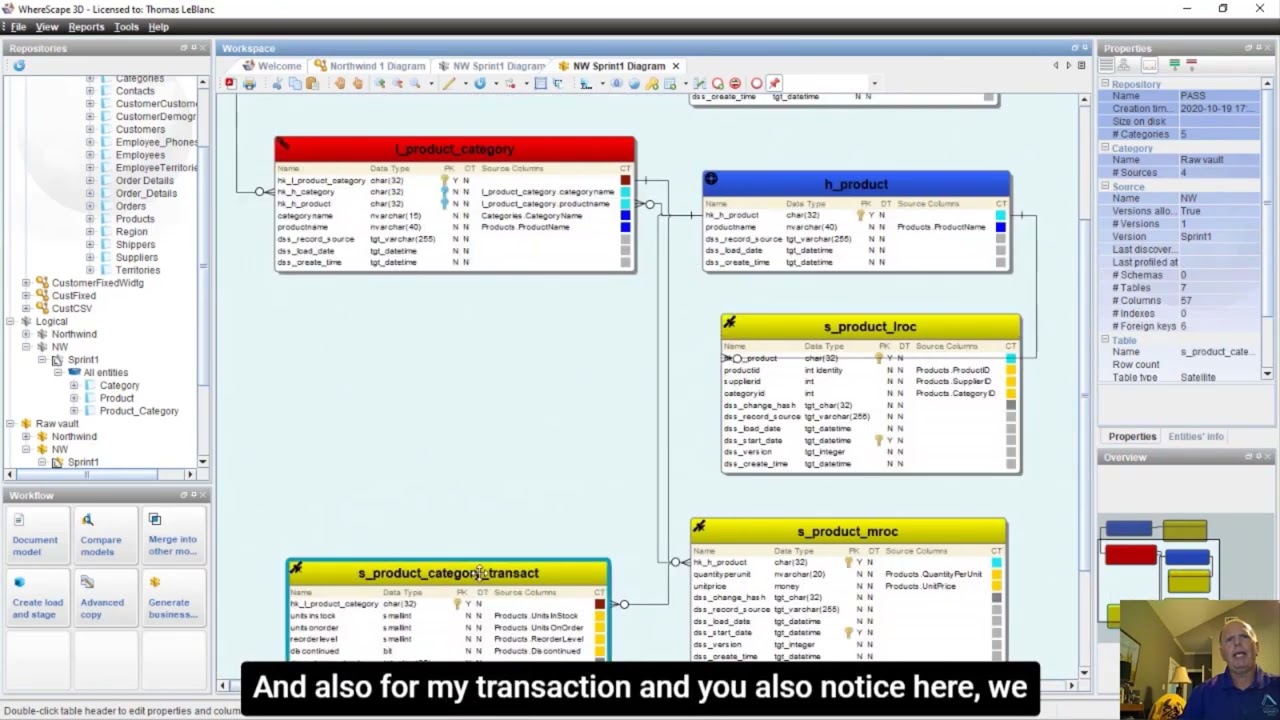Click the blue refresh diagram icon
This screenshot has width=1280, height=720.
pyautogui.click(x=480, y=84)
